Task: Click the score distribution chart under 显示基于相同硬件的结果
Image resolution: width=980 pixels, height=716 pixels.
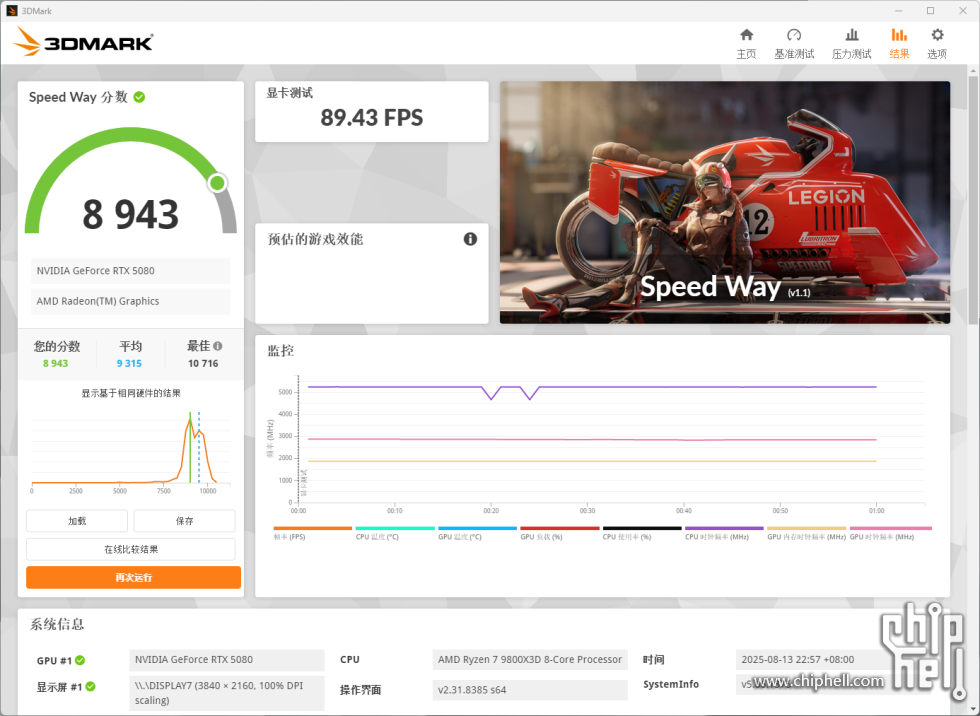Action: (x=131, y=450)
